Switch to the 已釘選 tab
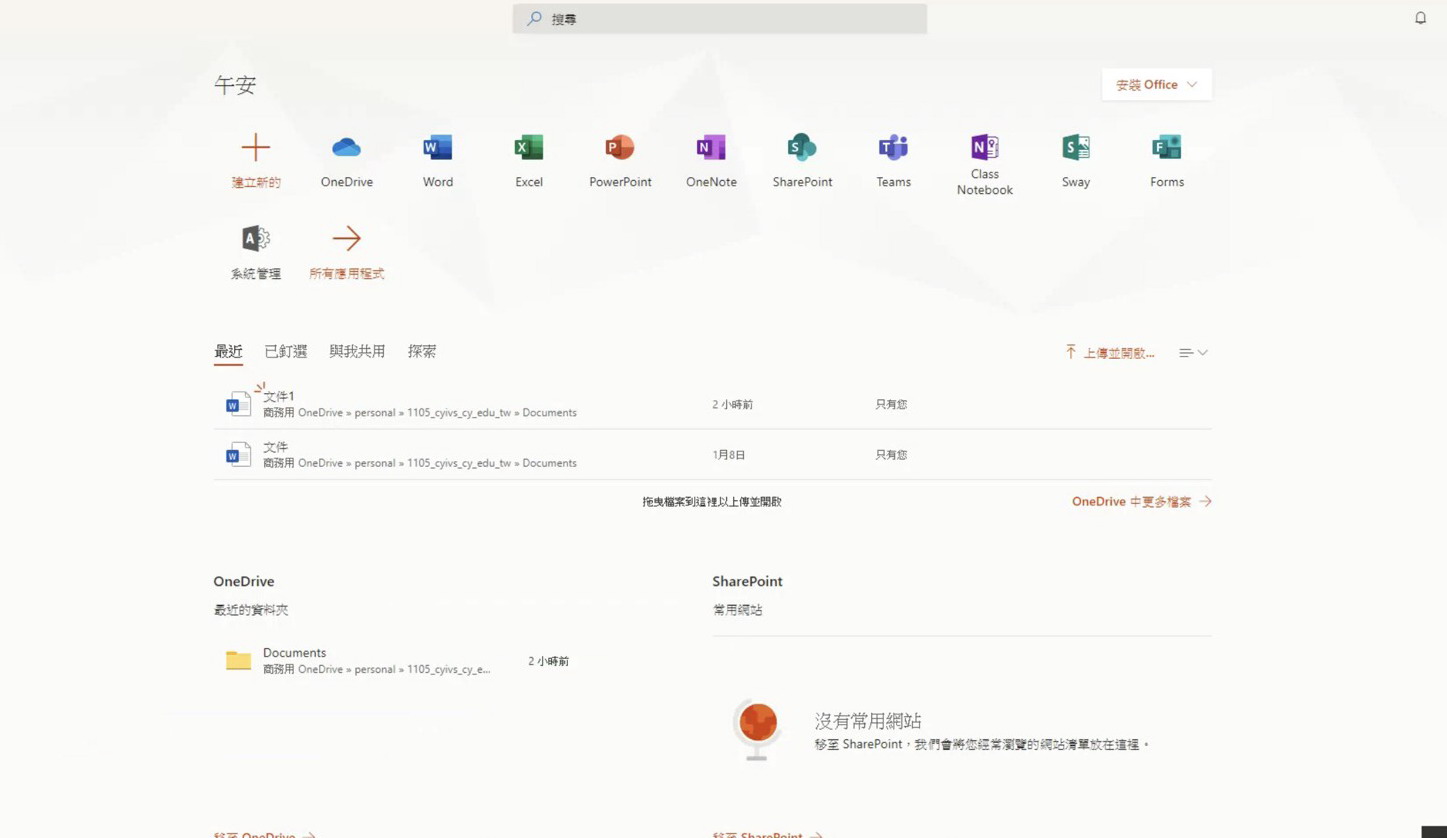The image size is (1447, 838). tap(286, 352)
